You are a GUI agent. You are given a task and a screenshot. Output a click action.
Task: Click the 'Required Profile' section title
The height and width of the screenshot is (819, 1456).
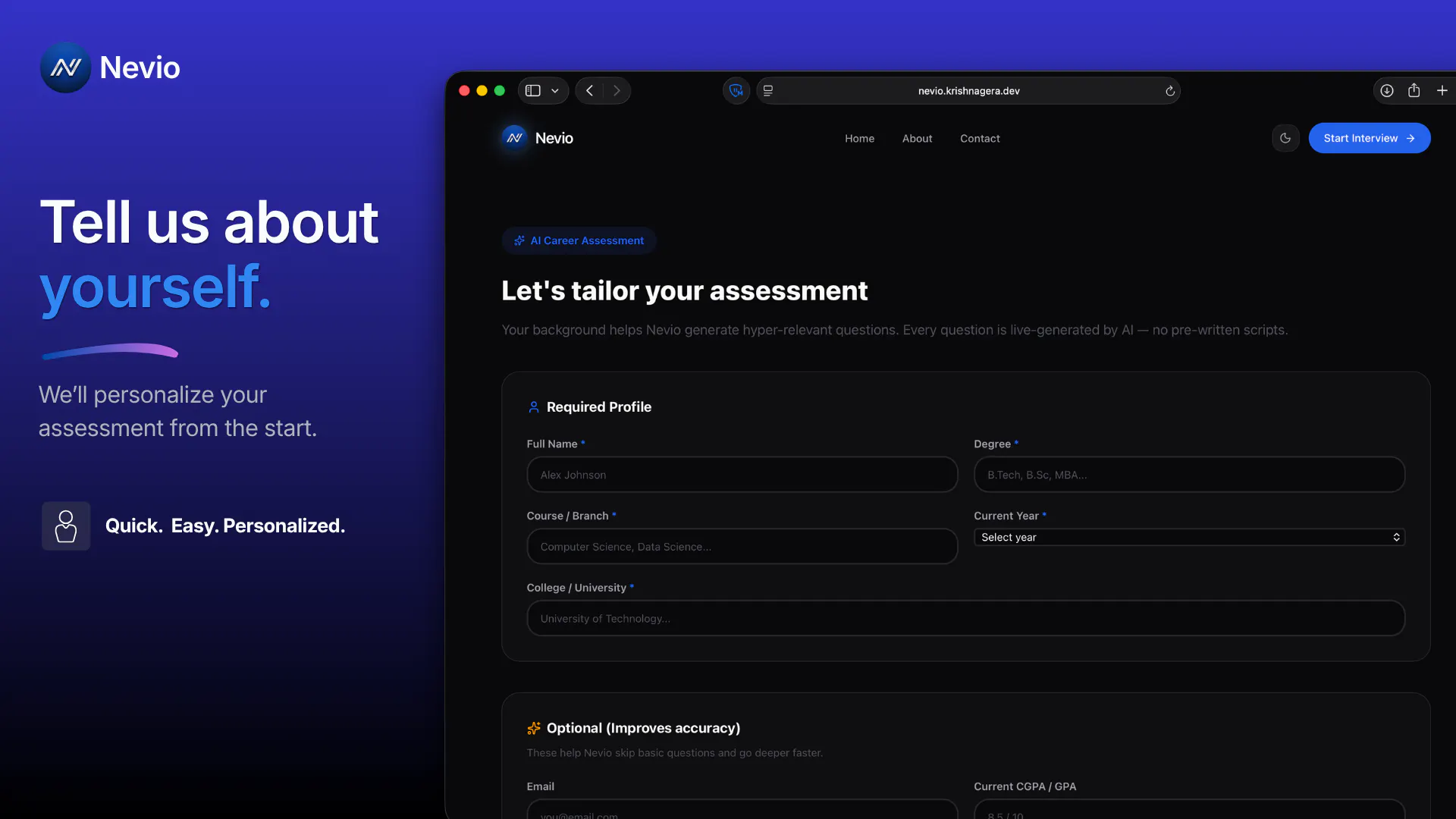click(599, 407)
